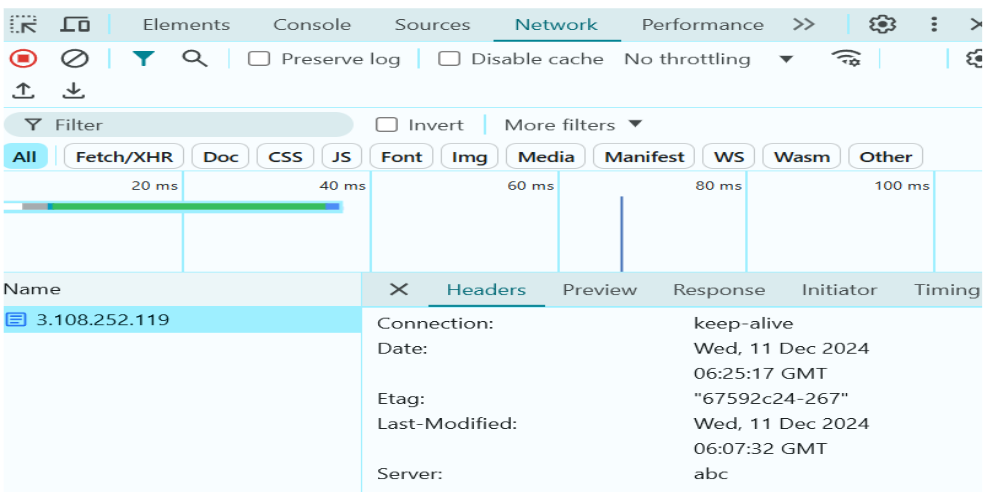984x492 pixels.
Task: Open the No throttling dropdown
Action: (x=708, y=59)
